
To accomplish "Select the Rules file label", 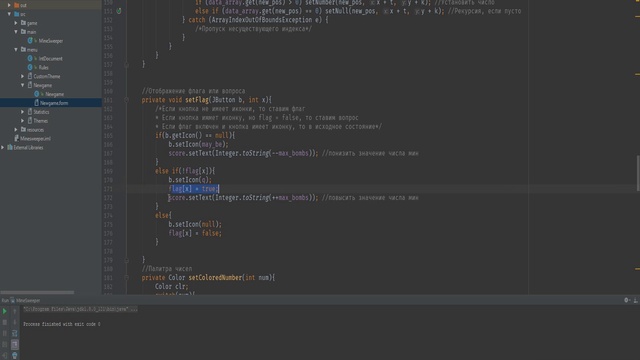I will 44,67.
